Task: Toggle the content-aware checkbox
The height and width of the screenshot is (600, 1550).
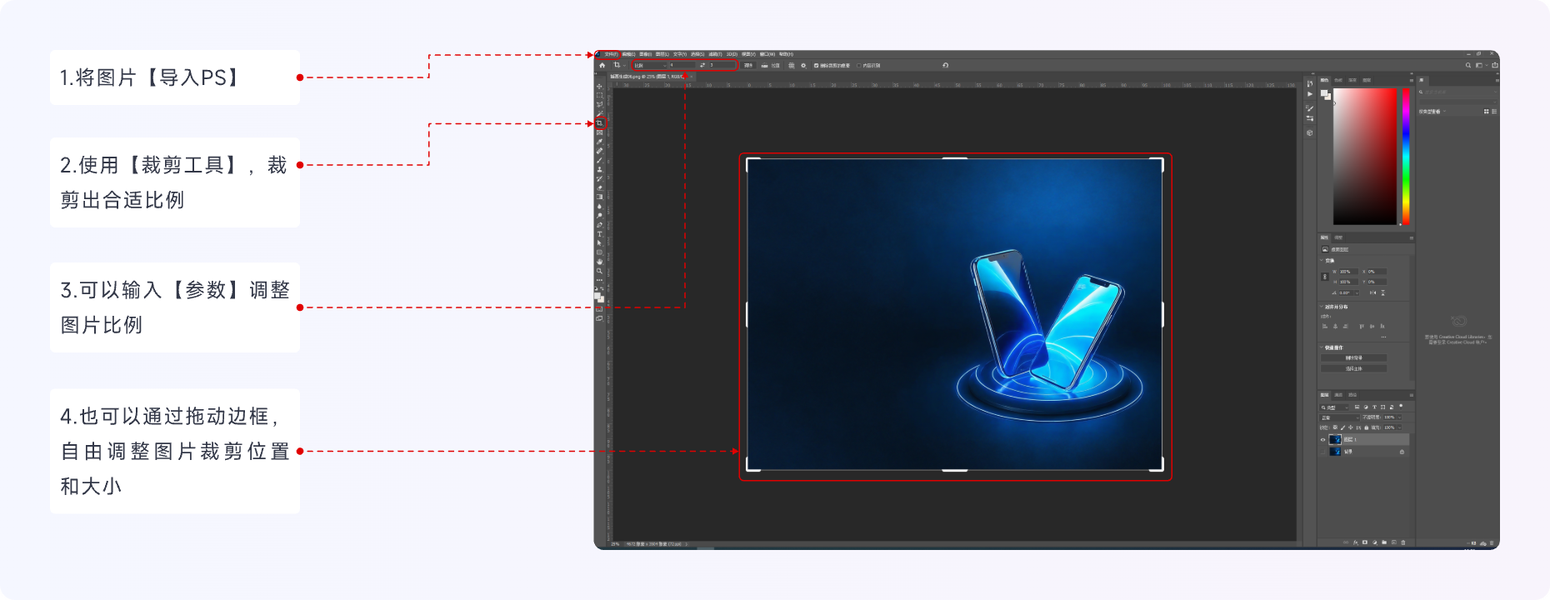Action: coord(858,65)
